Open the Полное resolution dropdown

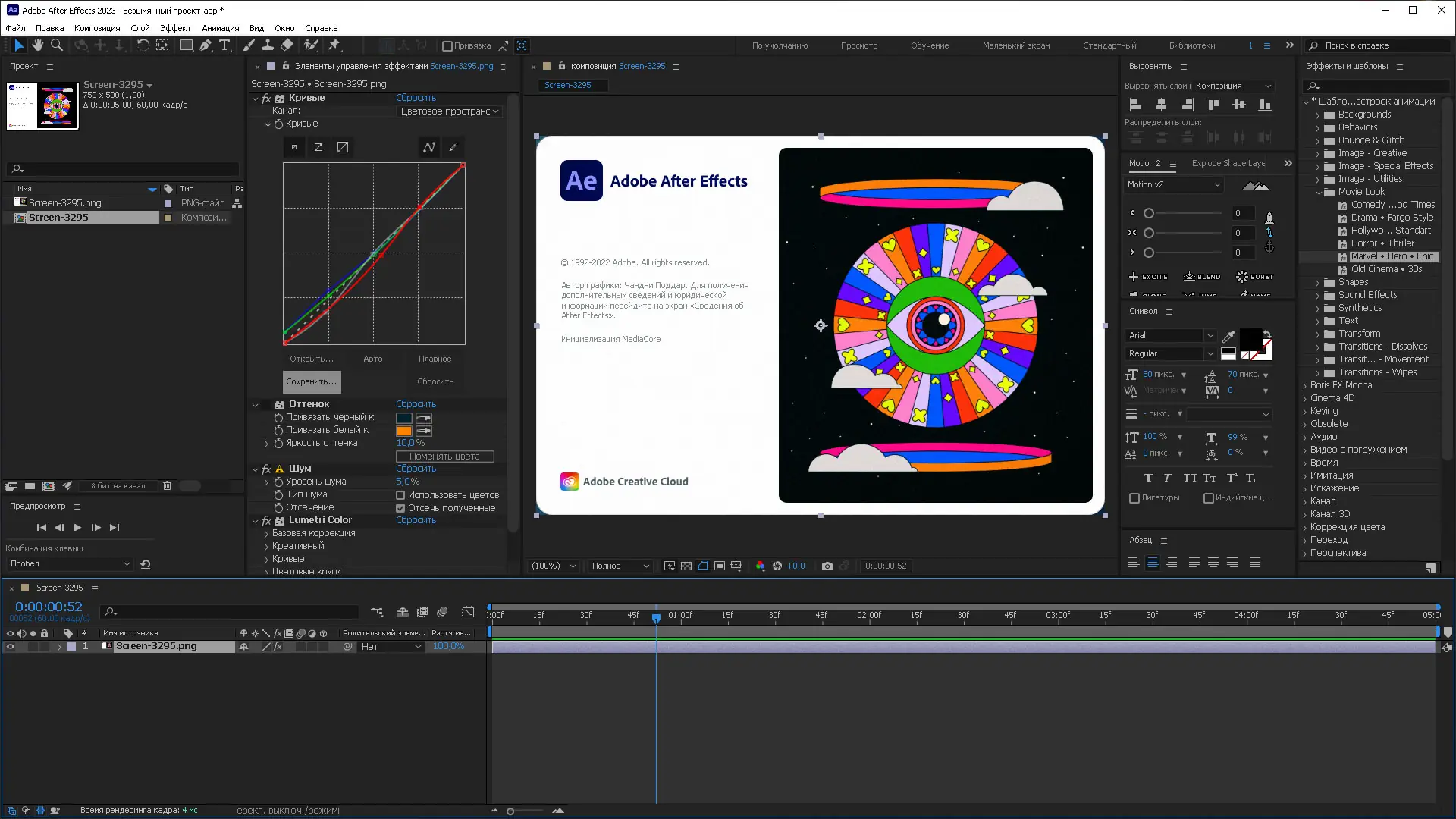tap(620, 566)
